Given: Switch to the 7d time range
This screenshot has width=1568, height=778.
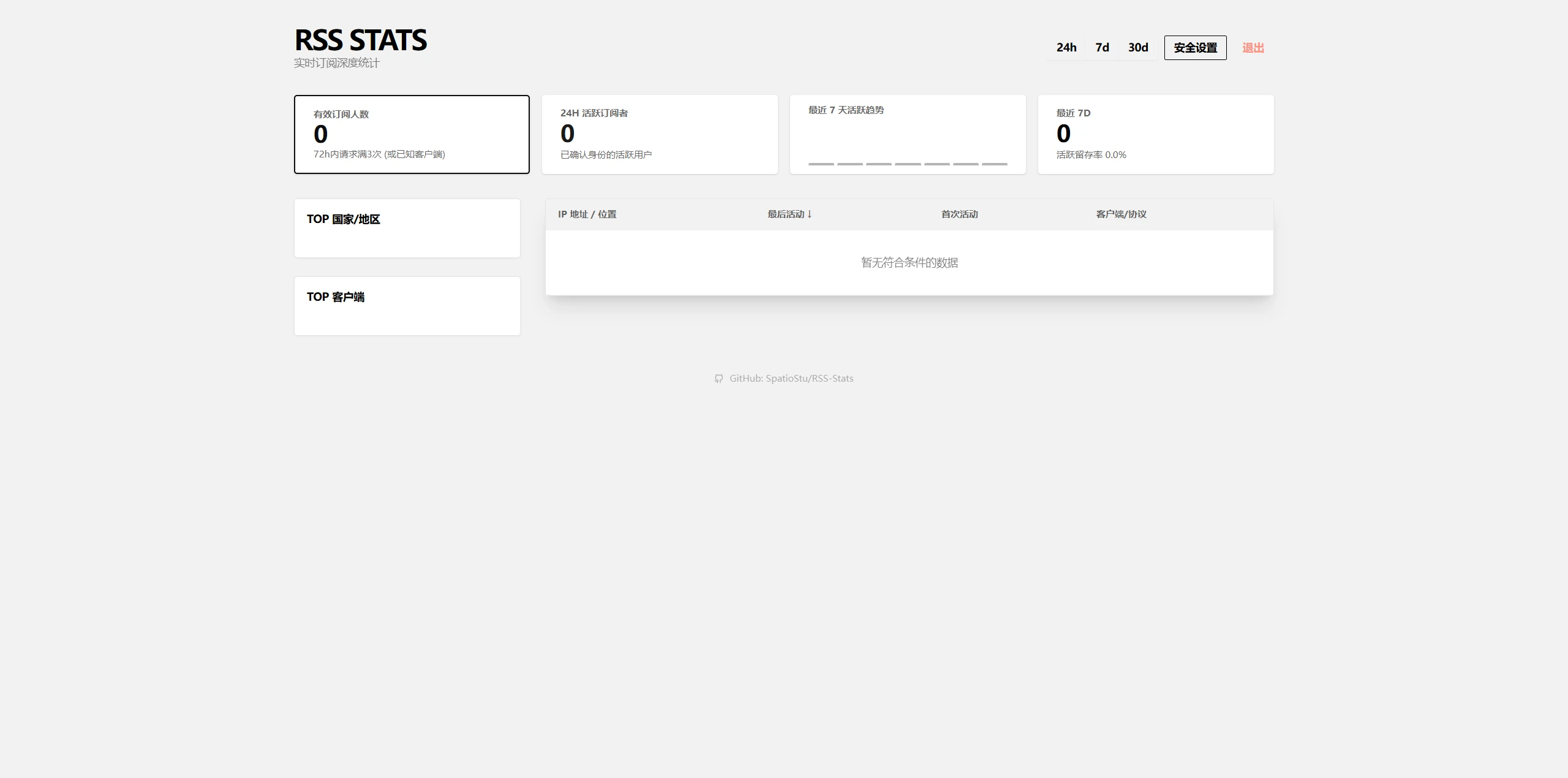Looking at the screenshot, I should (x=1102, y=48).
